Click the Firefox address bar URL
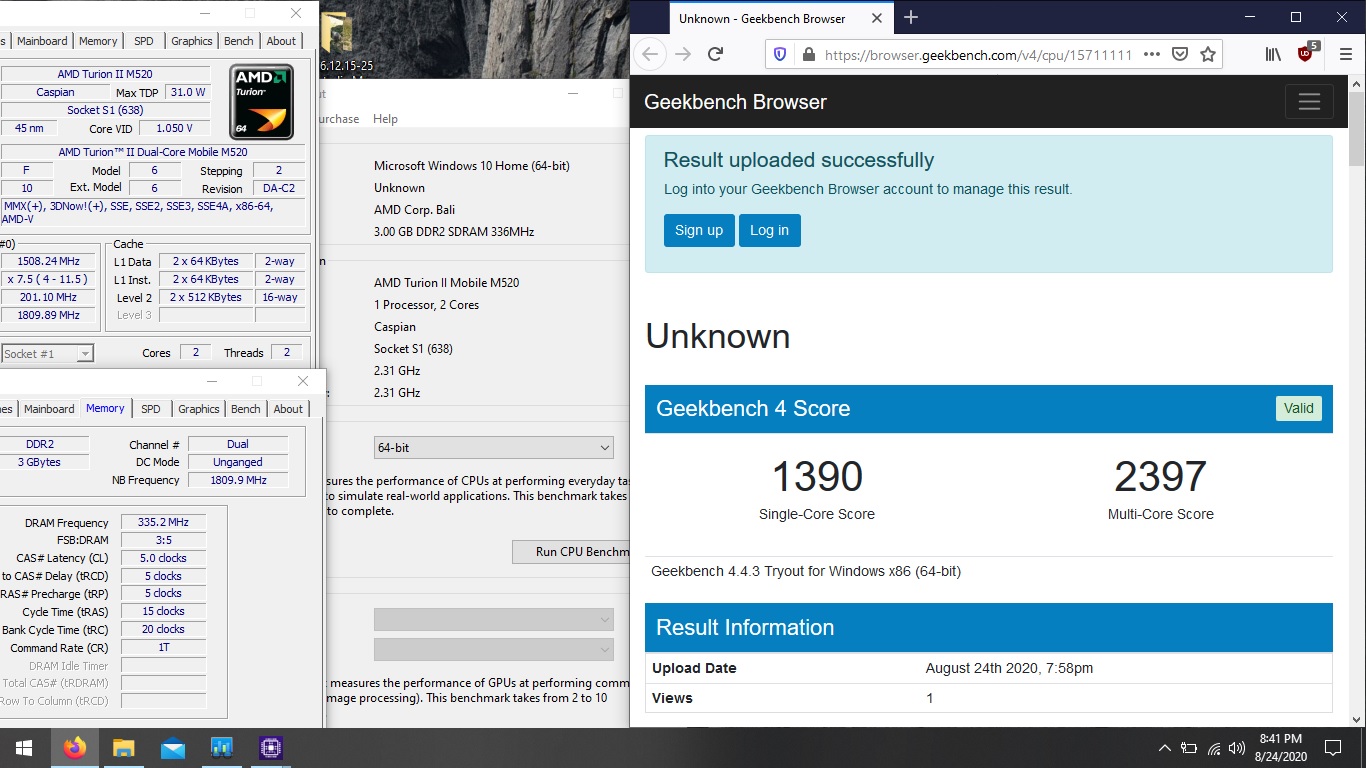The image size is (1366, 768). click(x=978, y=55)
